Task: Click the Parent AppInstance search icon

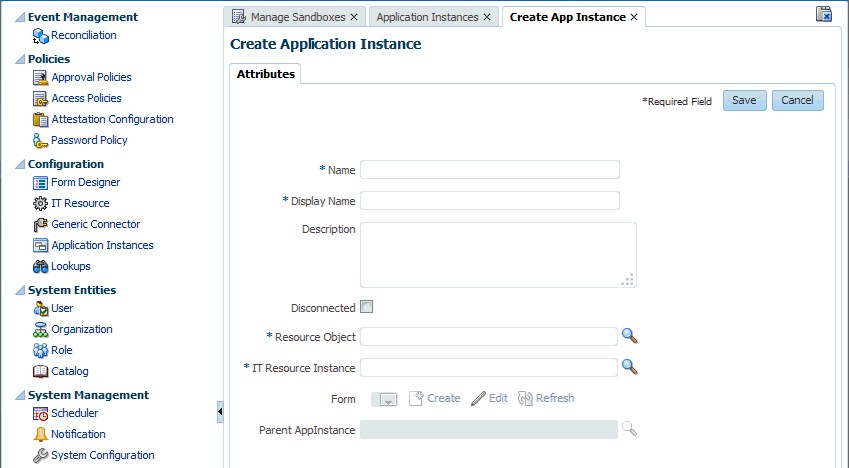Action: pyautogui.click(x=629, y=429)
